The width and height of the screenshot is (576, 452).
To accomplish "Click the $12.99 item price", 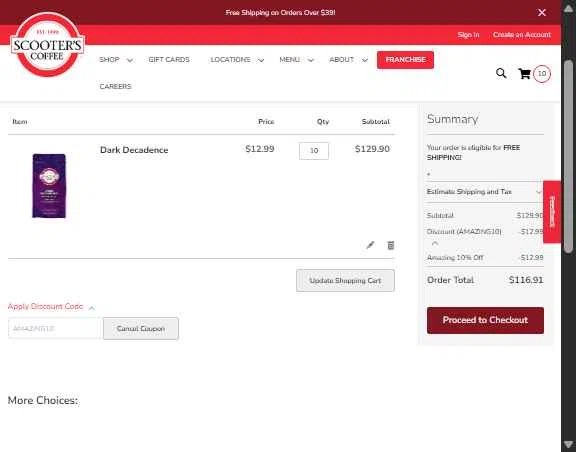I will pyautogui.click(x=260, y=149).
